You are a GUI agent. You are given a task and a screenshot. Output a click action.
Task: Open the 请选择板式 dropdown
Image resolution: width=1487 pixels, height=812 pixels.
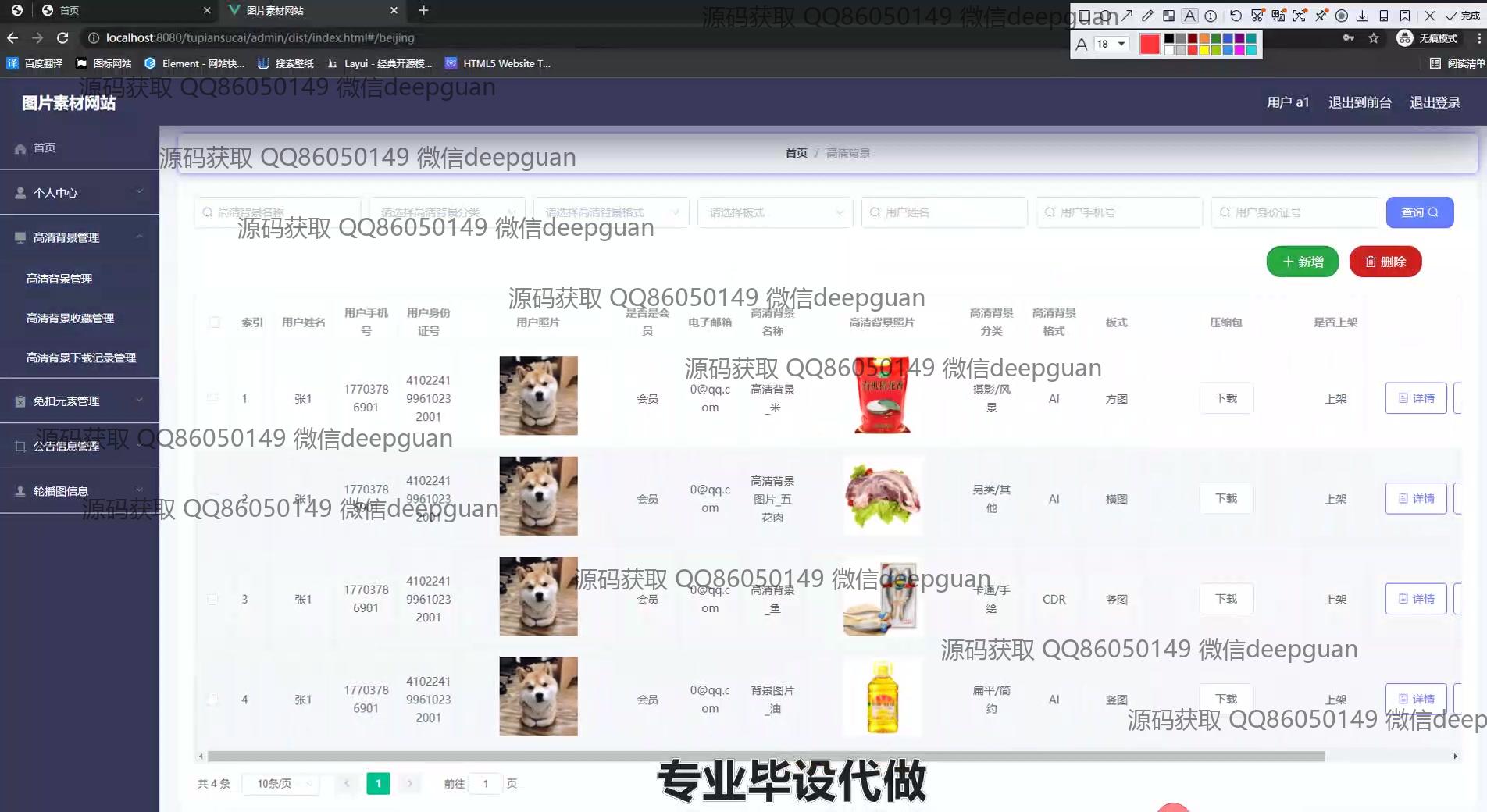coord(775,212)
